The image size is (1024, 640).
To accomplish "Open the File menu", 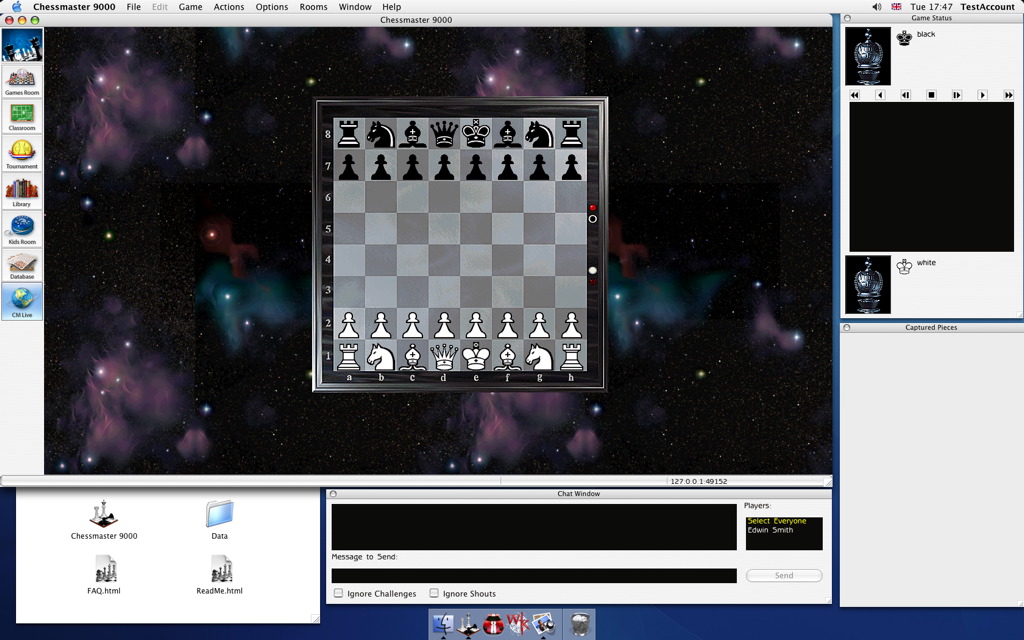I will click(x=134, y=7).
